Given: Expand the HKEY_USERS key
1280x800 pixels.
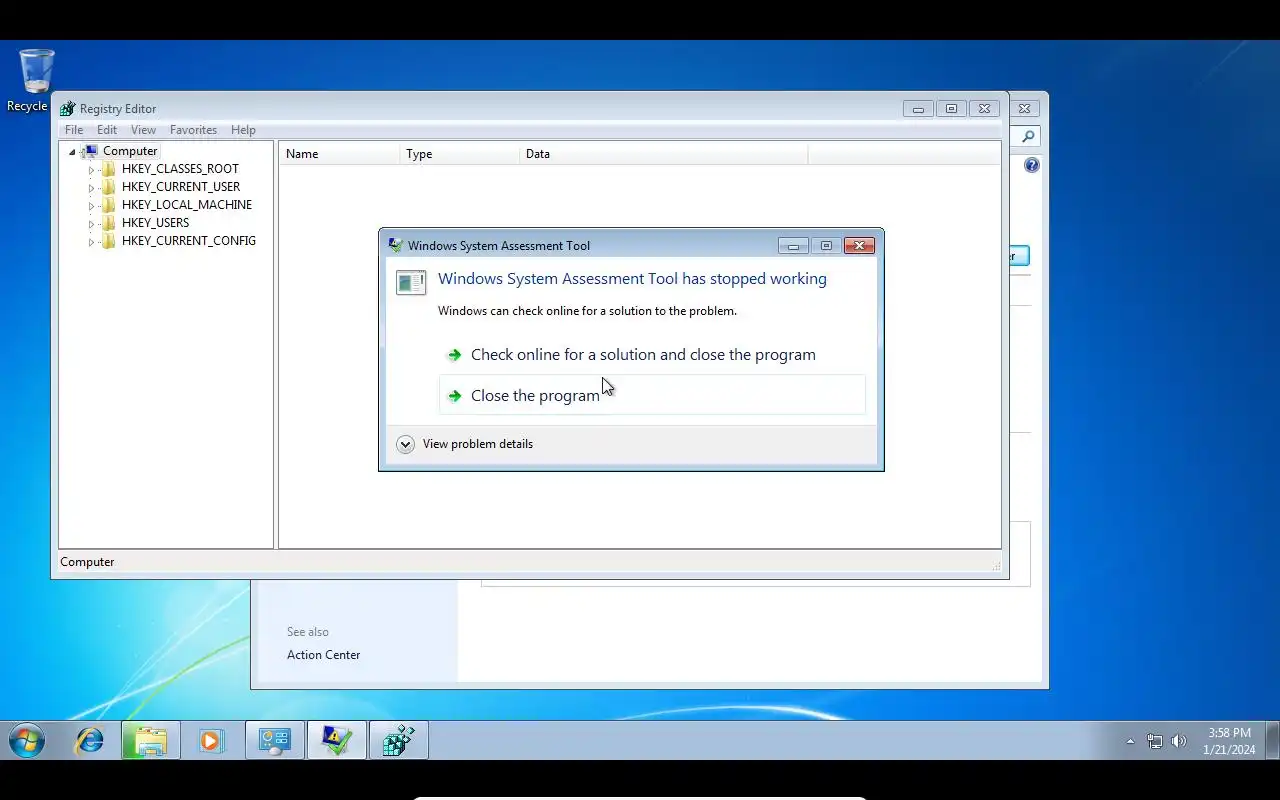Looking at the screenshot, I should (91, 224).
